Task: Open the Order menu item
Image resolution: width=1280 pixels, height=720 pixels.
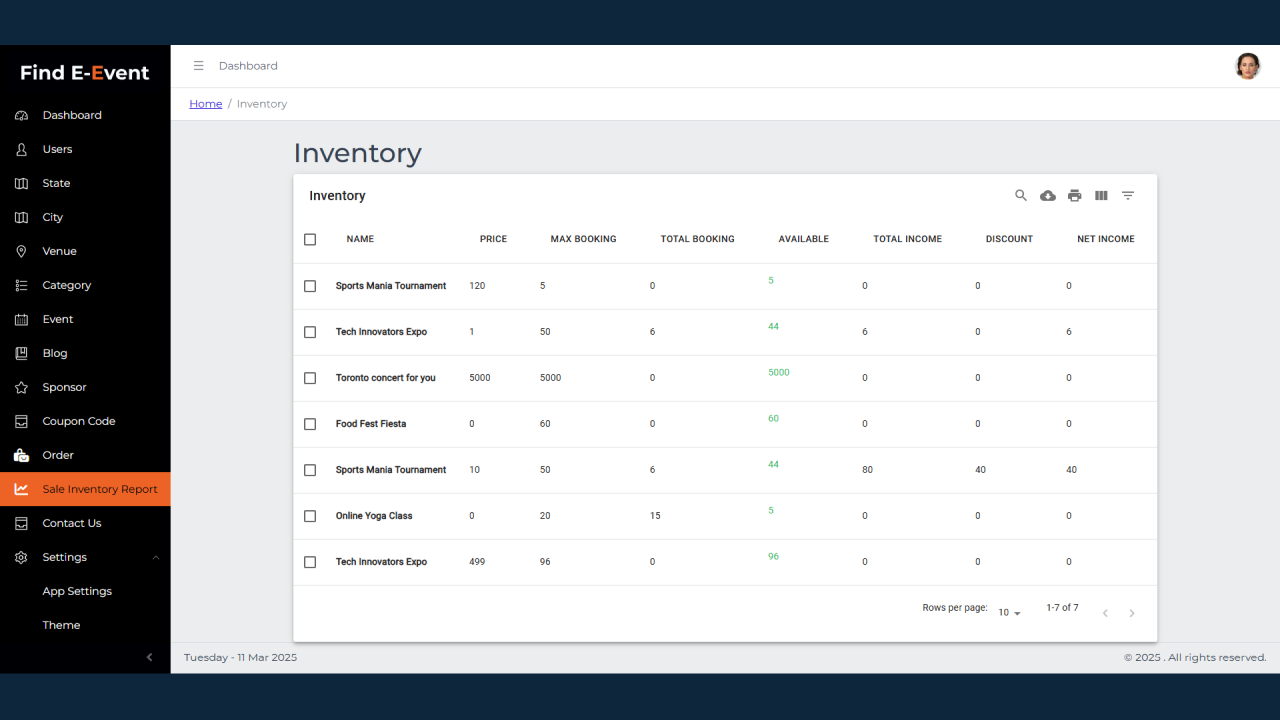Action: point(57,455)
